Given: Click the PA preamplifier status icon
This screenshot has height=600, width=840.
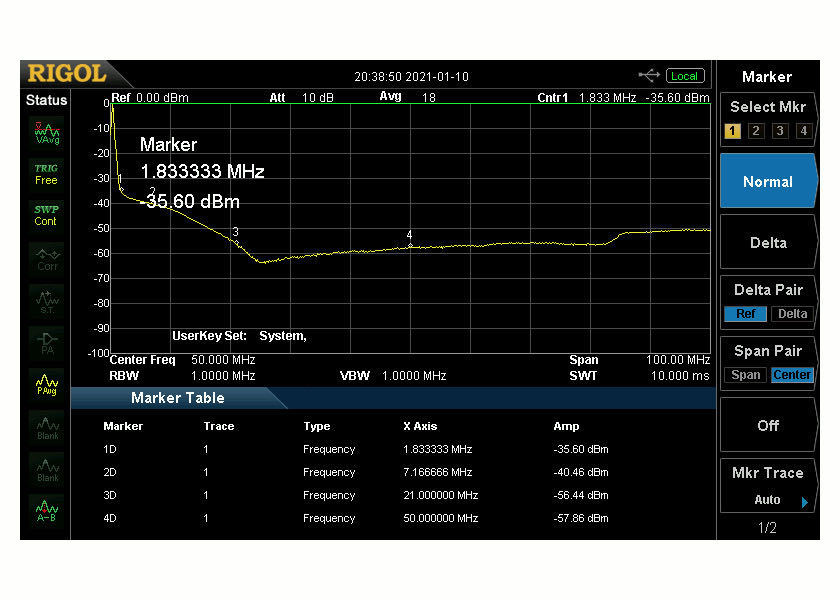Looking at the screenshot, I should (x=47, y=343).
